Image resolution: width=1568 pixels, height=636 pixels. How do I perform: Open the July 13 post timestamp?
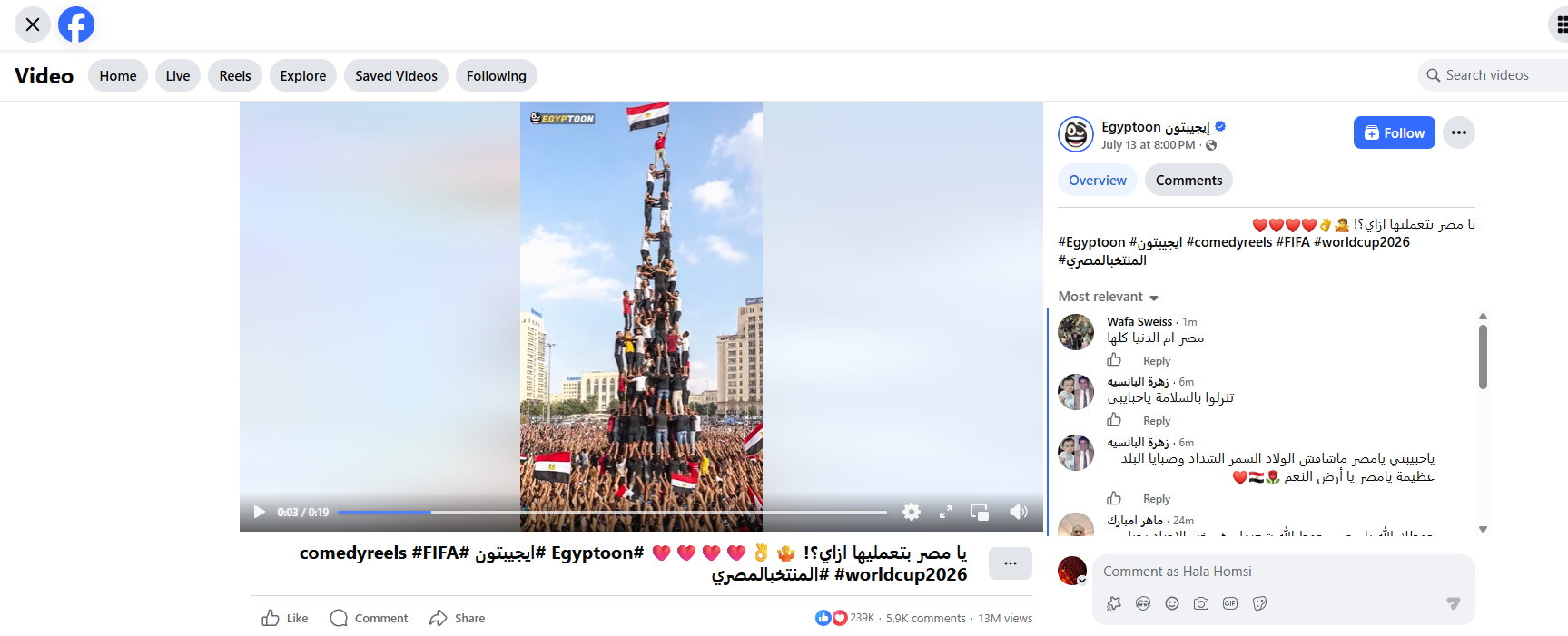click(1149, 145)
